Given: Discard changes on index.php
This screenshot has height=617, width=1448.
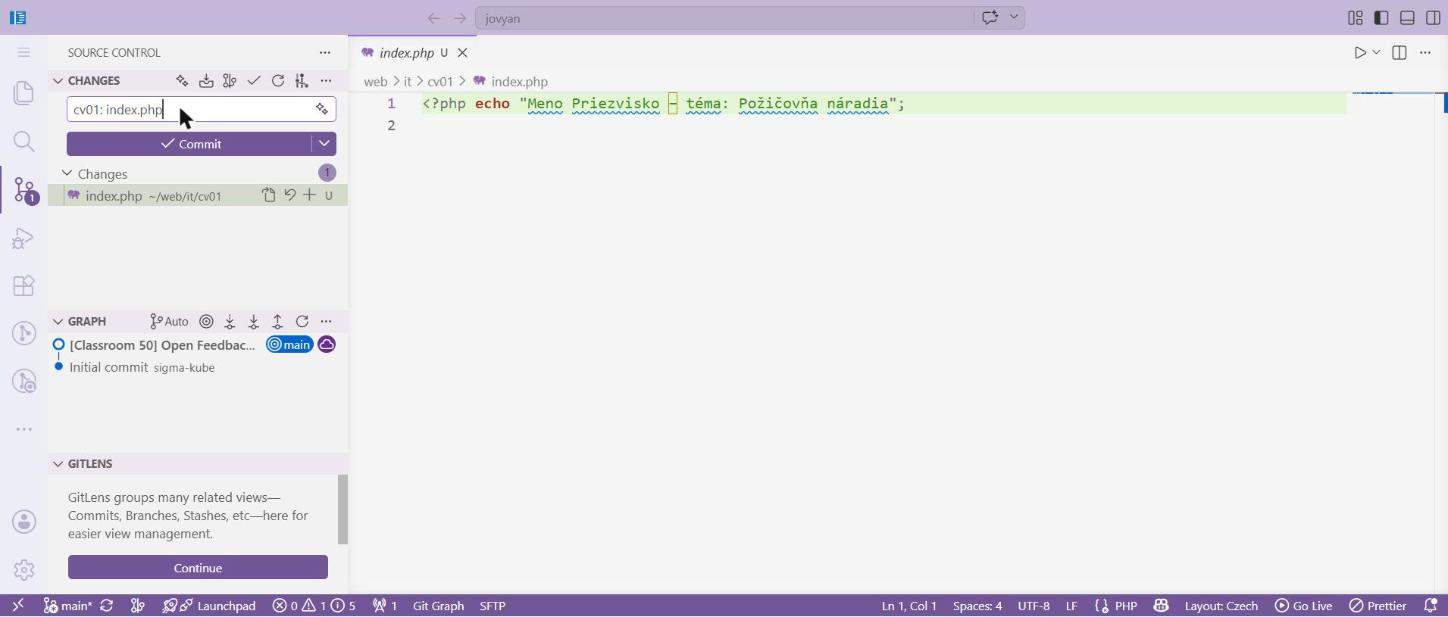Looking at the screenshot, I should point(289,195).
